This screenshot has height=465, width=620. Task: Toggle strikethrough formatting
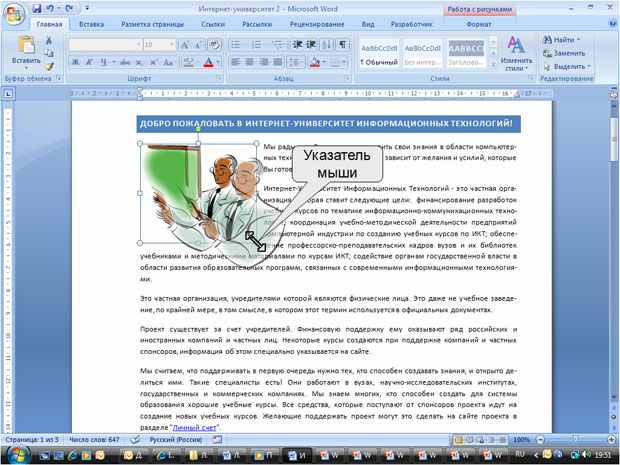pos(125,62)
